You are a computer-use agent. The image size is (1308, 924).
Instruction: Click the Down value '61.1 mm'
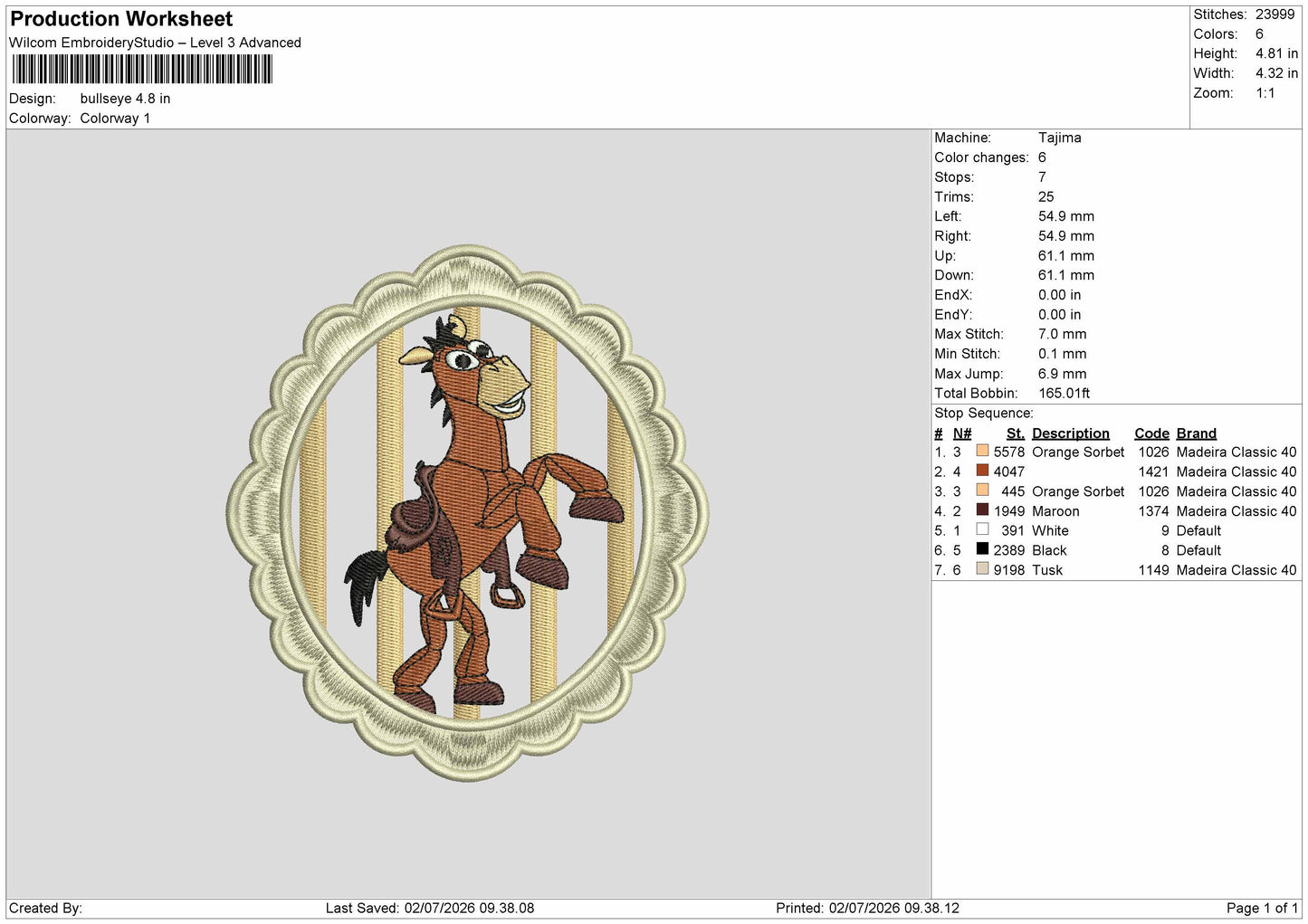point(1066,275)
